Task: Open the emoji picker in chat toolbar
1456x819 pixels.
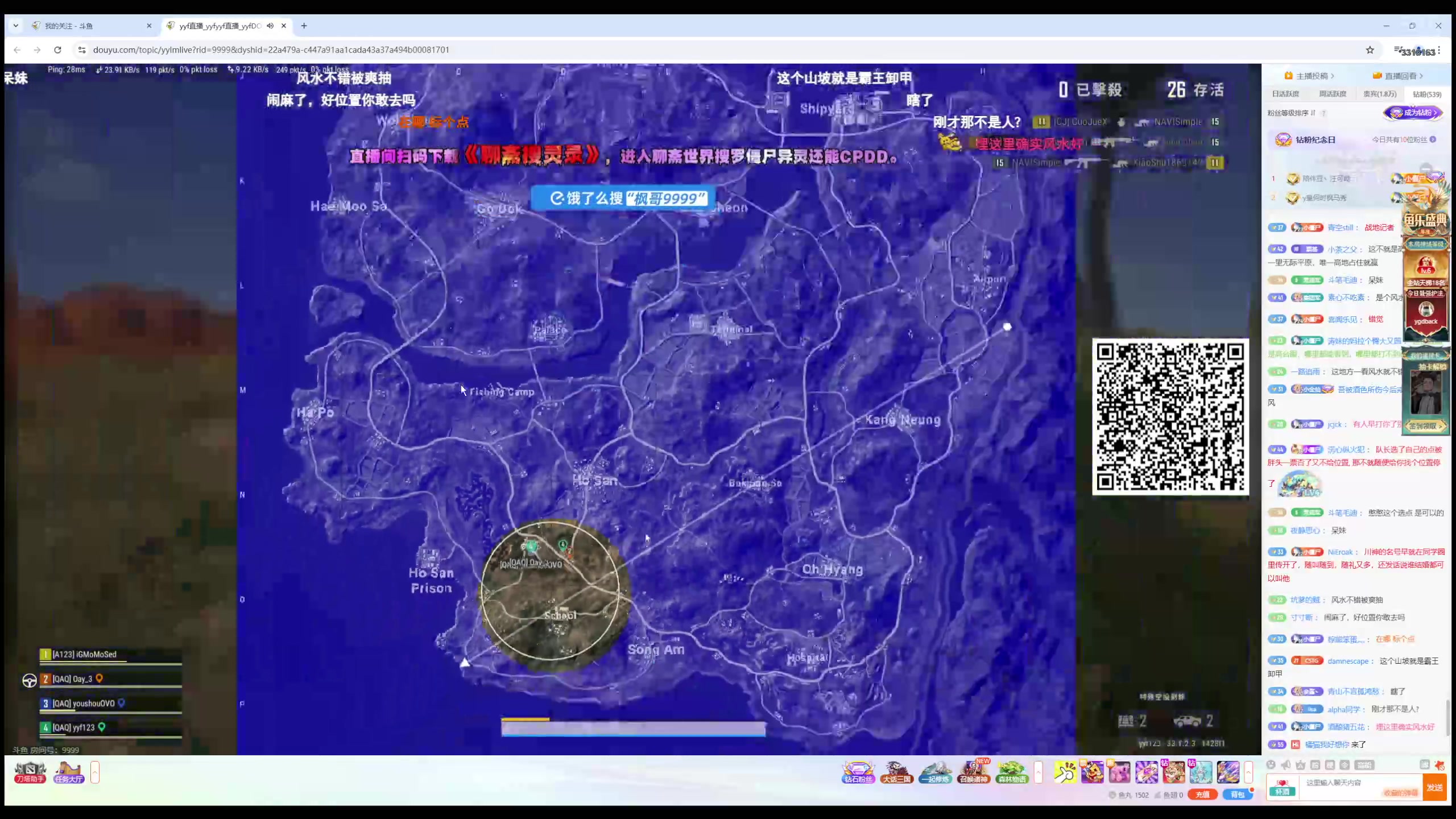Action: pos(1271,765)
